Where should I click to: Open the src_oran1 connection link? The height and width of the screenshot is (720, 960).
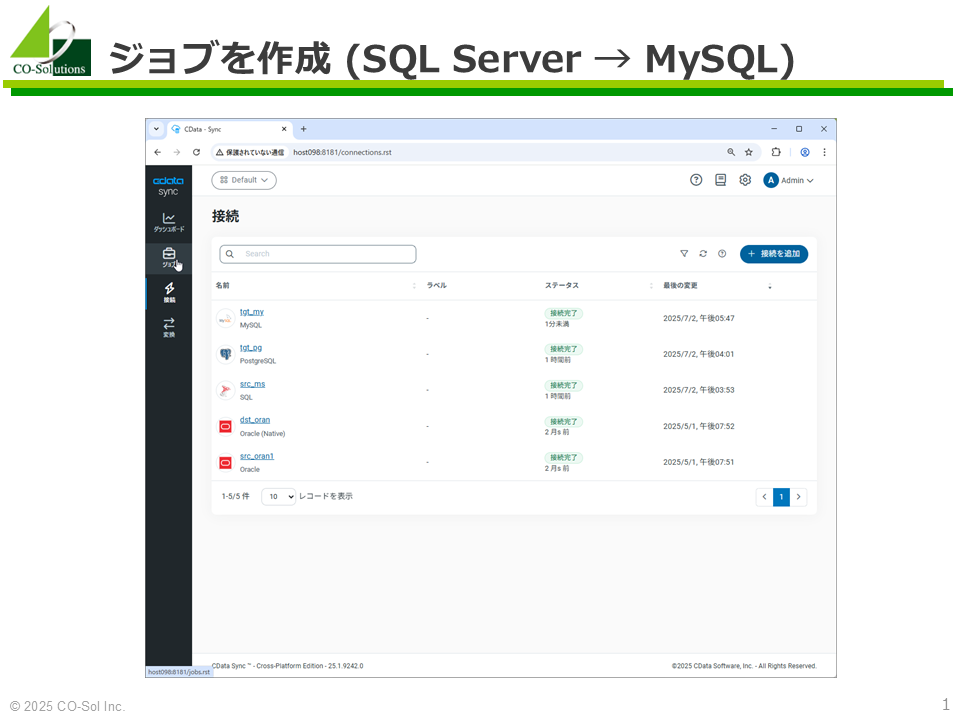(257, 456)
